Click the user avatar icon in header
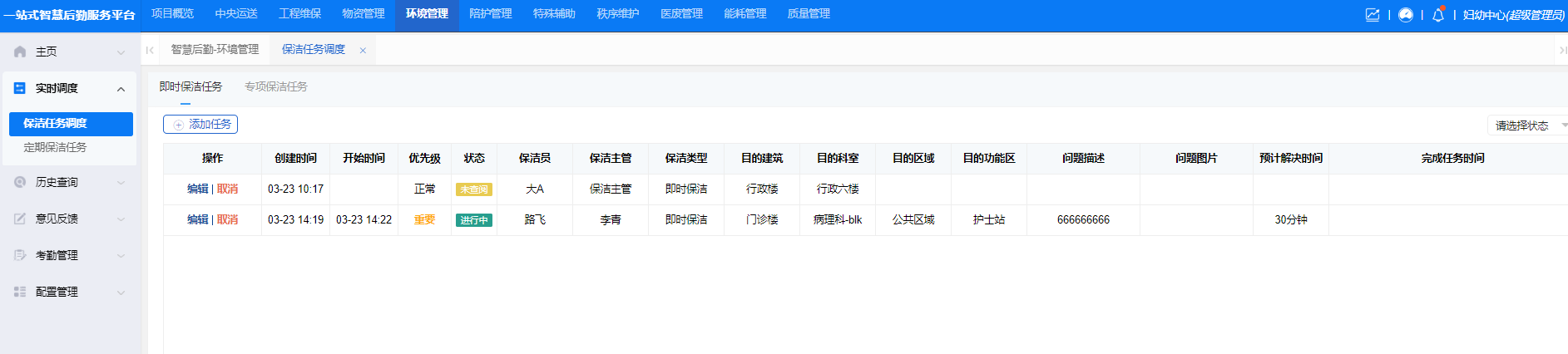This screenshot has width=1568, height=354. pos(1406,15)
